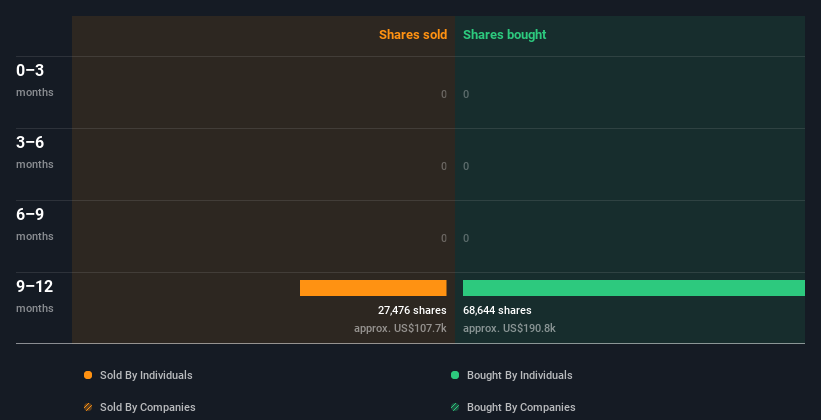Select the 9–12 months row label

pos(34,296)
